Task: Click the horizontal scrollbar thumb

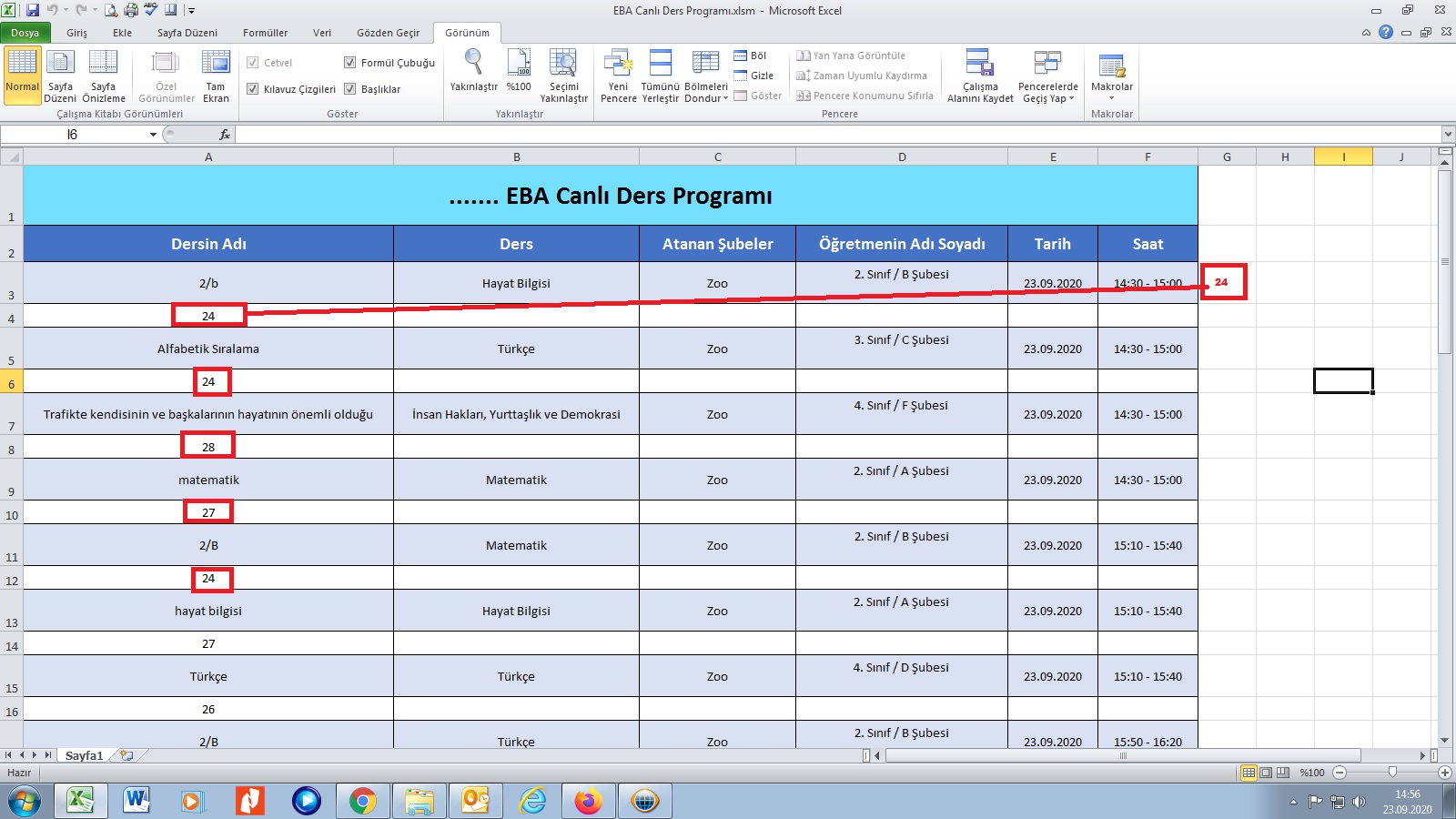Action: (x=1123, y=755)
